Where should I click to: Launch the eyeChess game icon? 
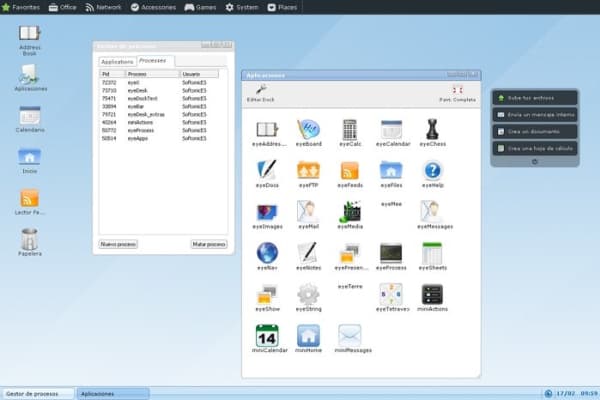coord(432,130)
